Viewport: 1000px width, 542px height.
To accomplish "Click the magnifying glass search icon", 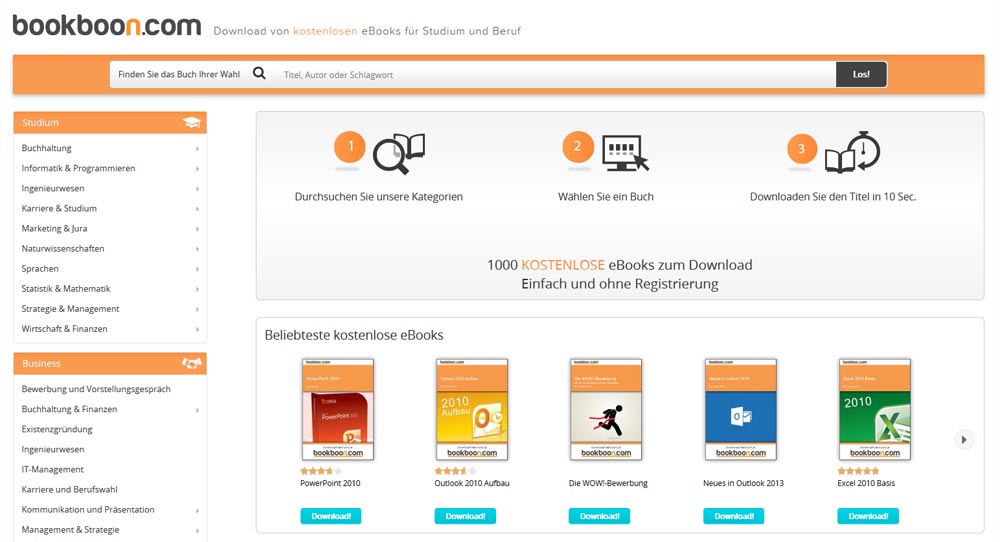I will 259,74.
